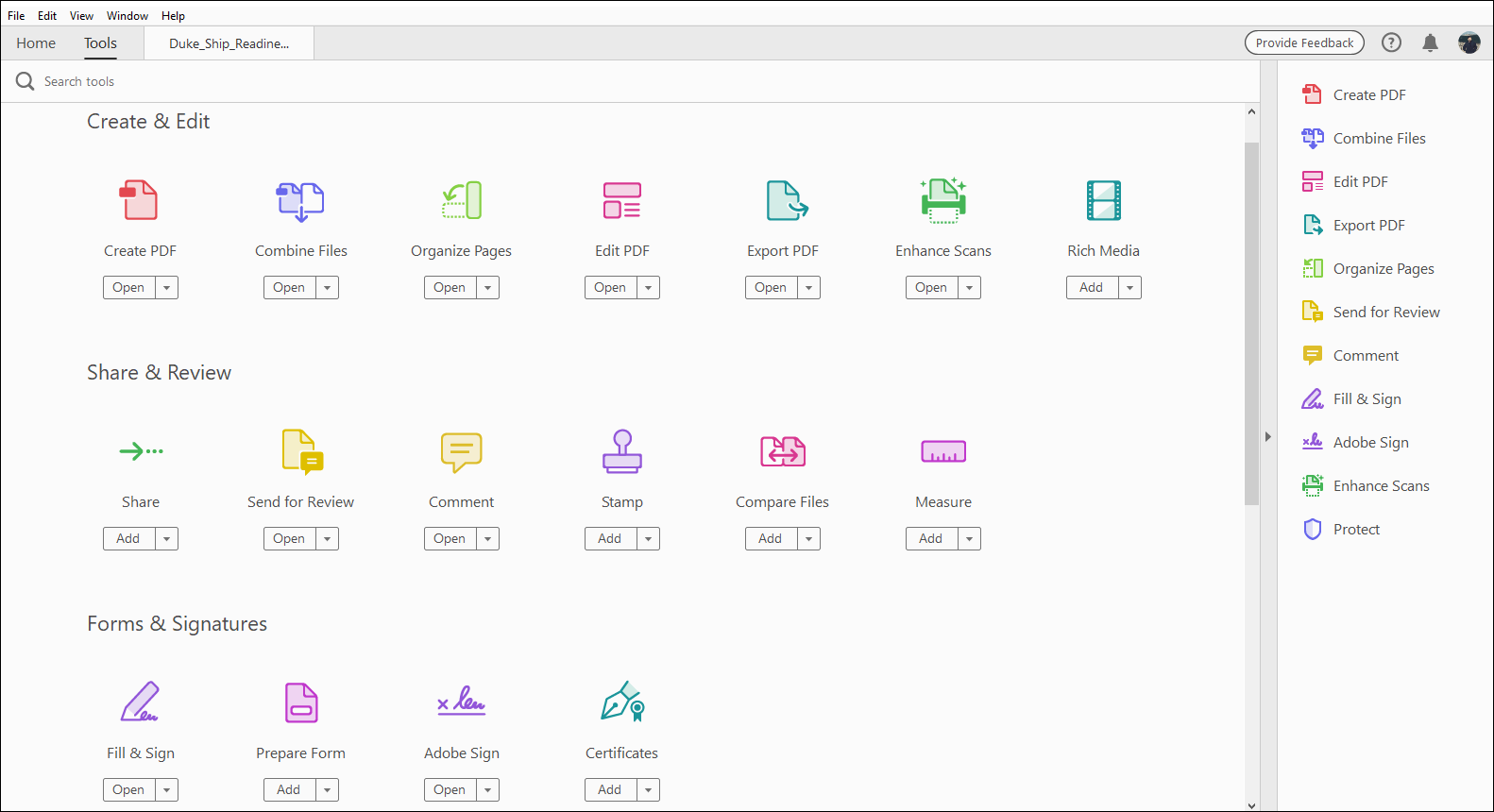
Task: Click the Prepare Form icon
Action: click(301, 702)
